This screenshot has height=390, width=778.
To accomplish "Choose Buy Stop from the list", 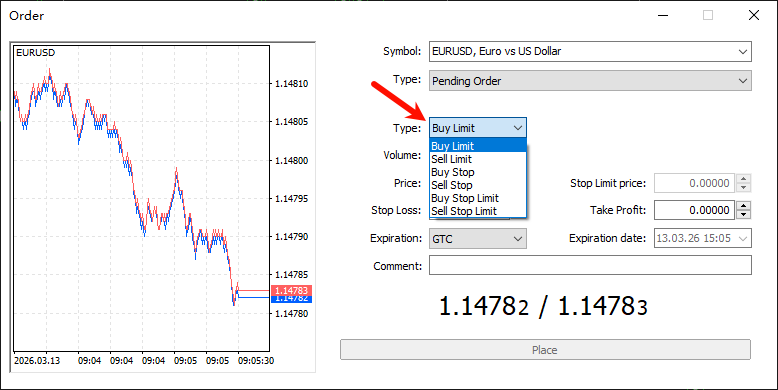I will point(477,172).
